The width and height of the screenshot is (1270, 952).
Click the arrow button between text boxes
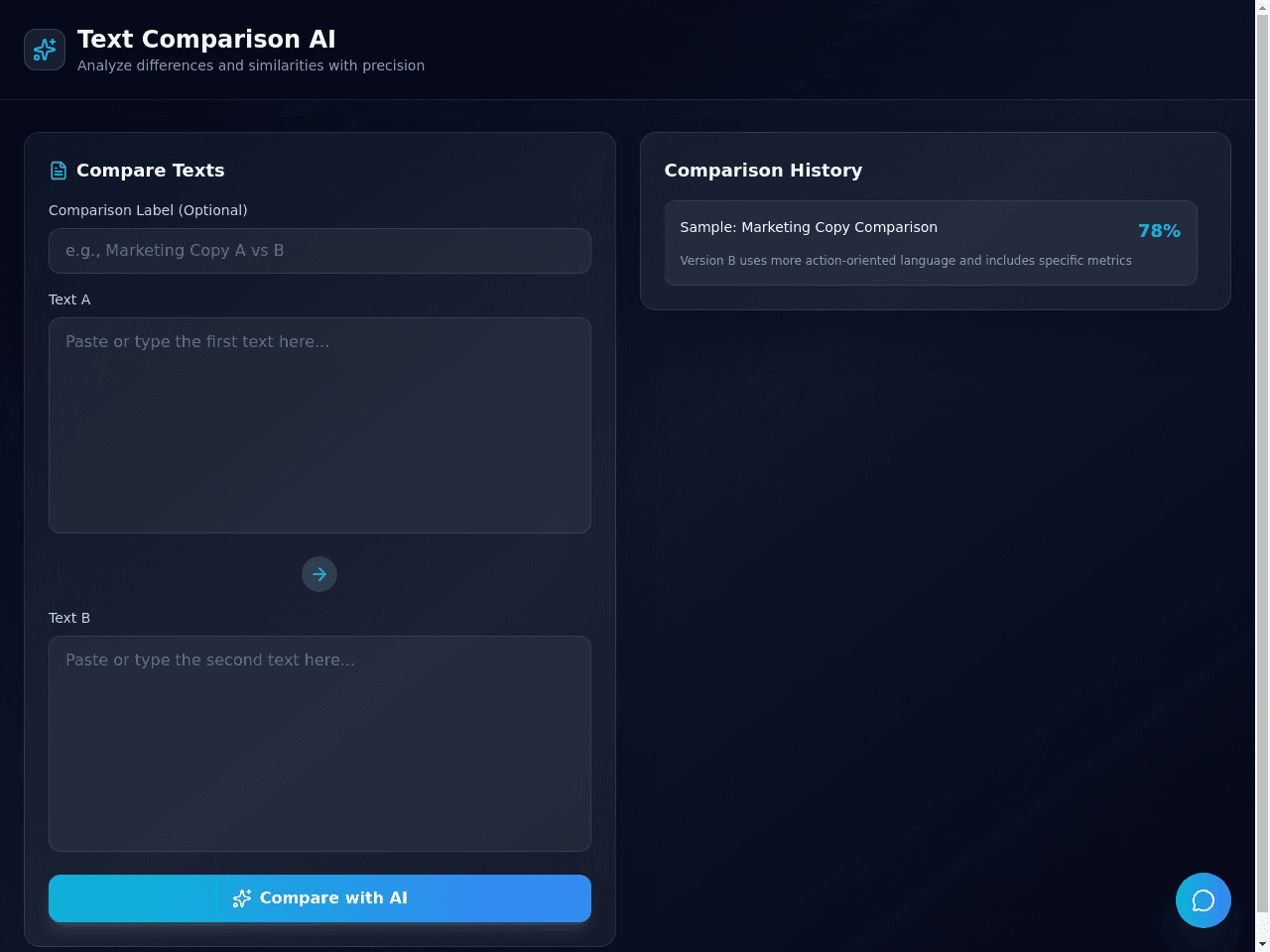click(319, 574)
